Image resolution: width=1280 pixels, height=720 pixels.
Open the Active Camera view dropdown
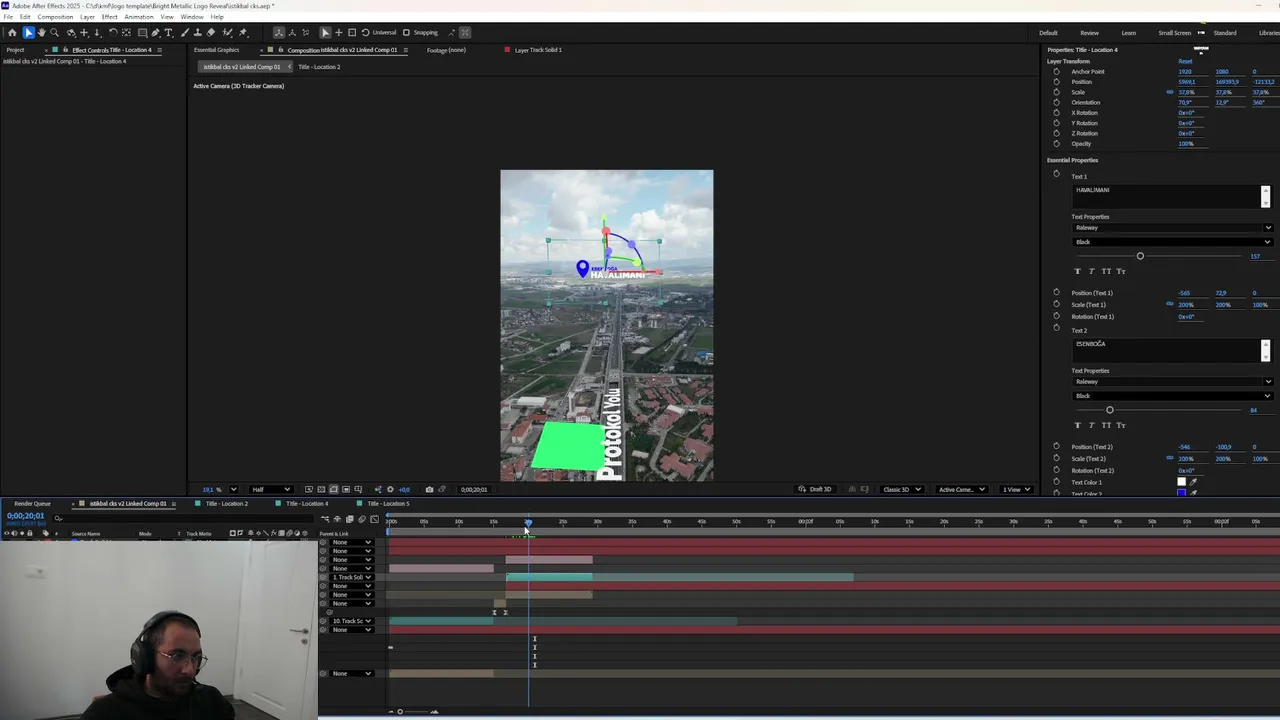coord(960,489)
